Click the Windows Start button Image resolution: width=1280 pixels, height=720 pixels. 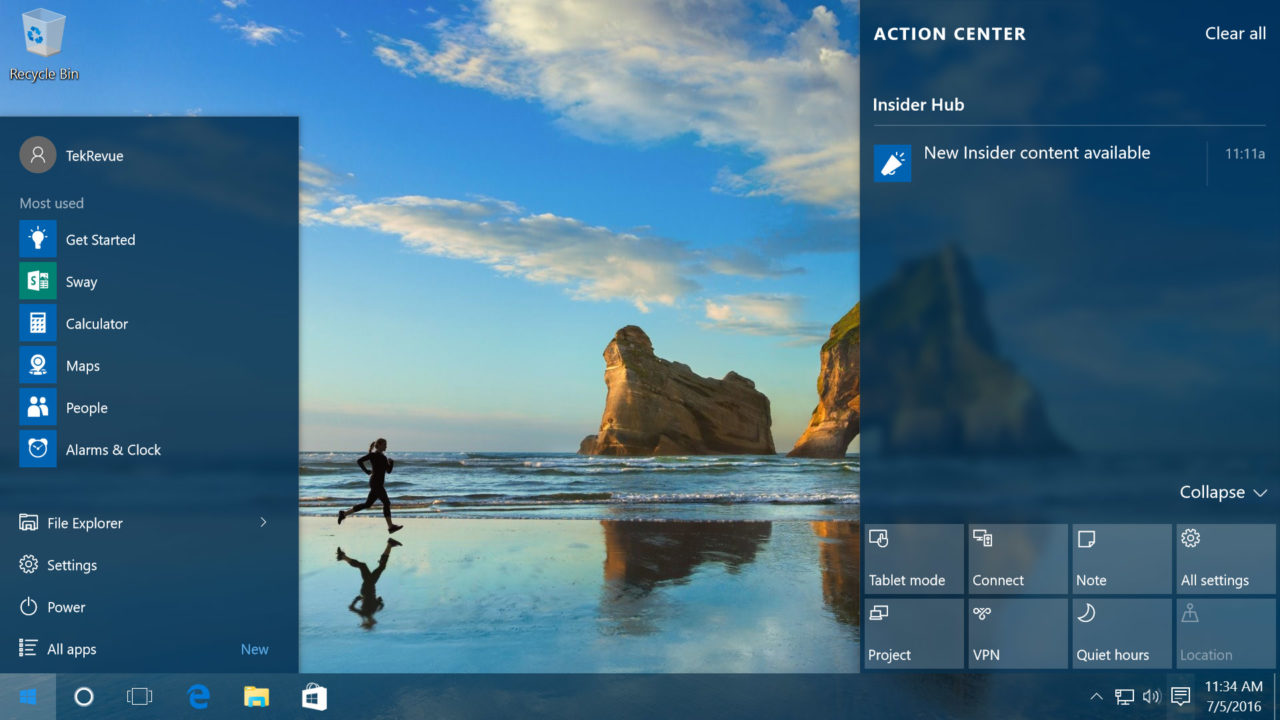[x=28, y=697]
